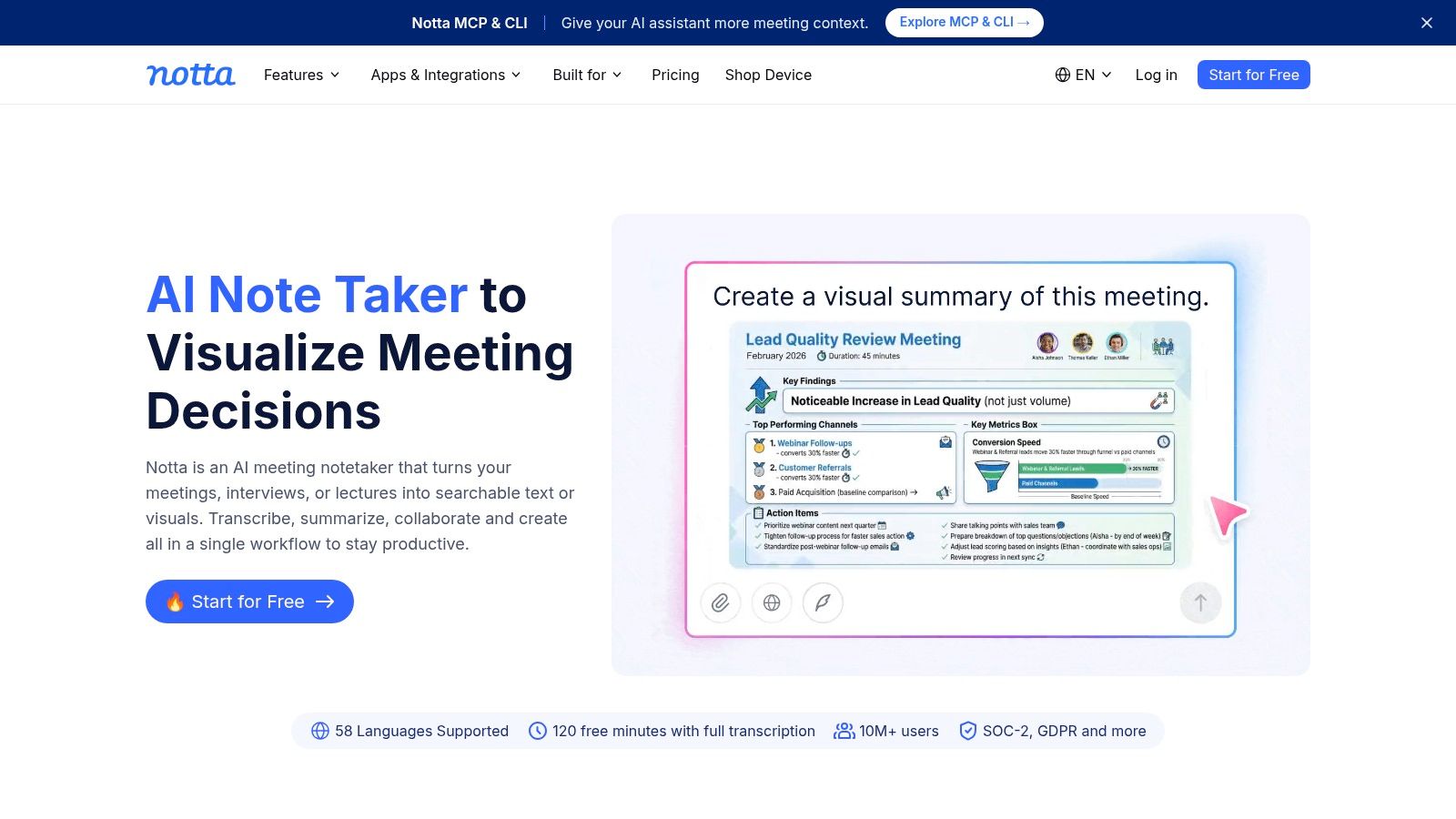Image resolution: width=1456 pixels, height=819 pixels.
Task: Click the Explore MCP & CLI button
Action: click(x=965, y=23)
